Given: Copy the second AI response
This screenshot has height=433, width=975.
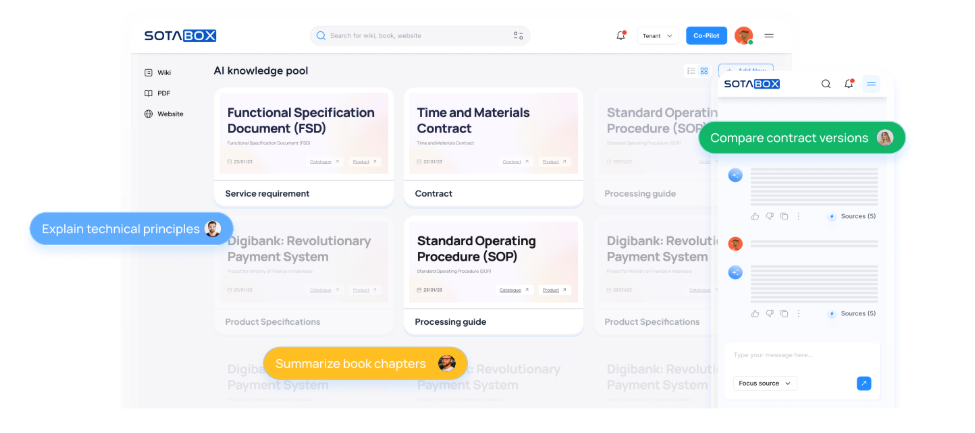Looking at the screenshot, I should click(x=784, y=314).
